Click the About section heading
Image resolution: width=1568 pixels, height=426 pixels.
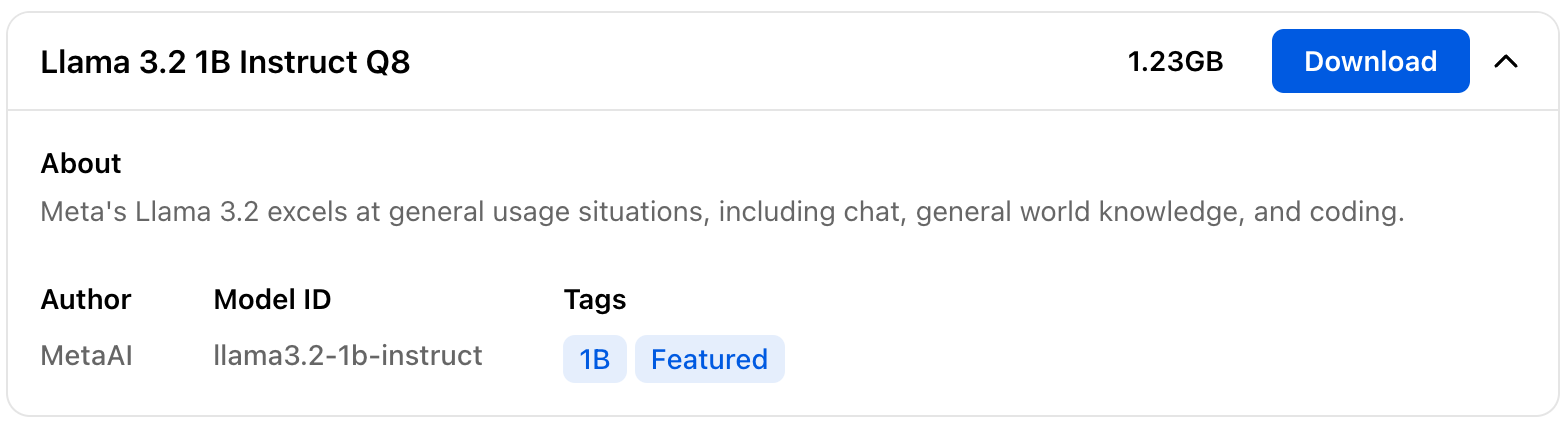pos(81,163)
